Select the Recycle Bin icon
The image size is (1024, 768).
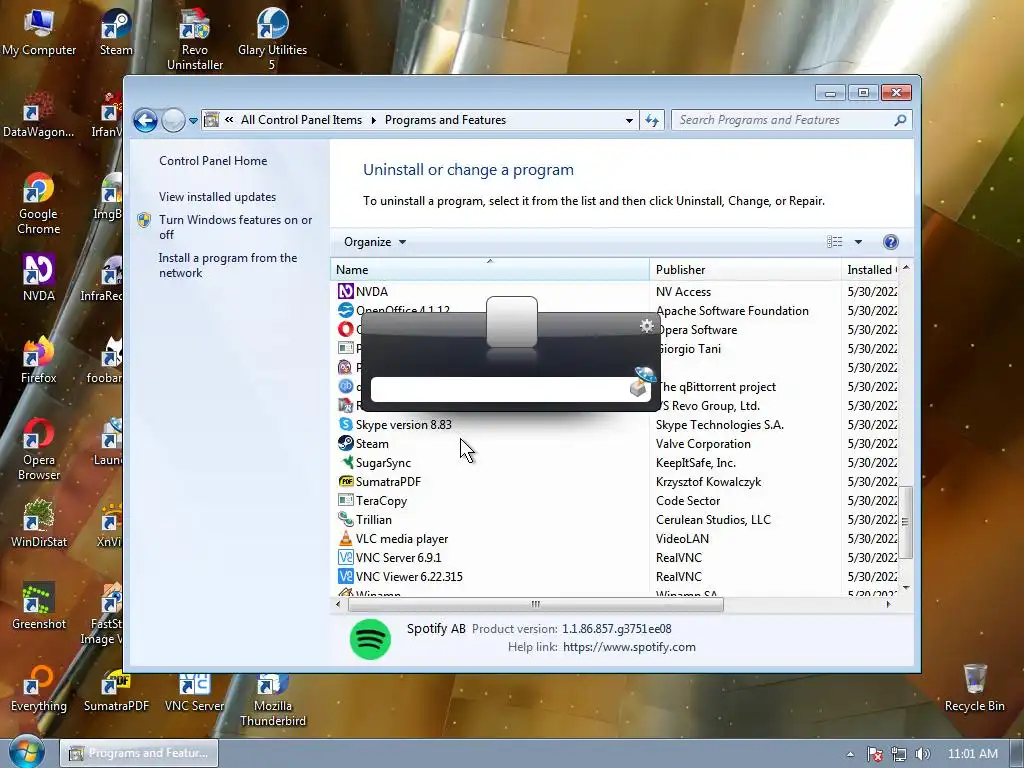tap(974, 688)
